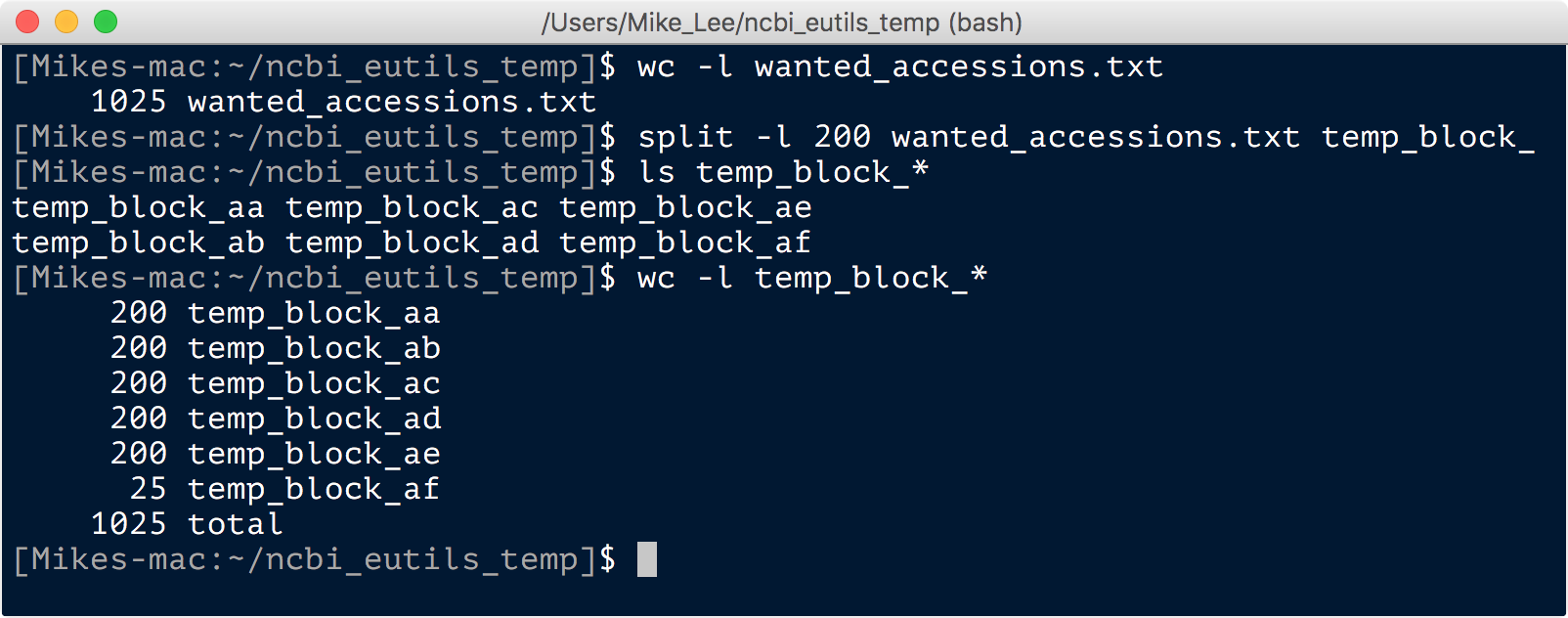The width and height of the screenshot is (1568, 618).
Task: Minimize the terminal using yellow button
Action: point(66,22)
